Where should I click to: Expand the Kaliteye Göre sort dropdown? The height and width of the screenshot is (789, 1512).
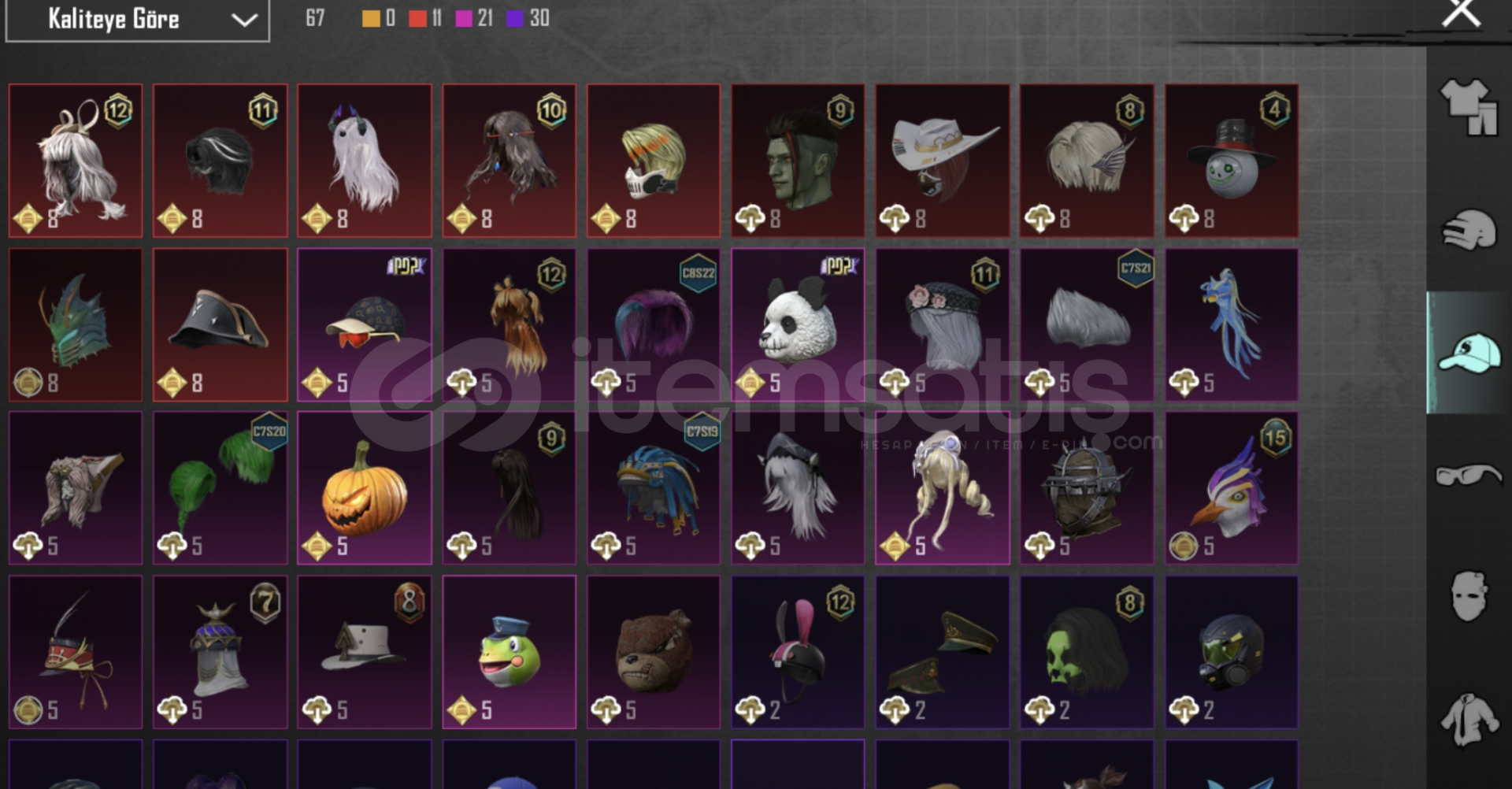[138, 19]
